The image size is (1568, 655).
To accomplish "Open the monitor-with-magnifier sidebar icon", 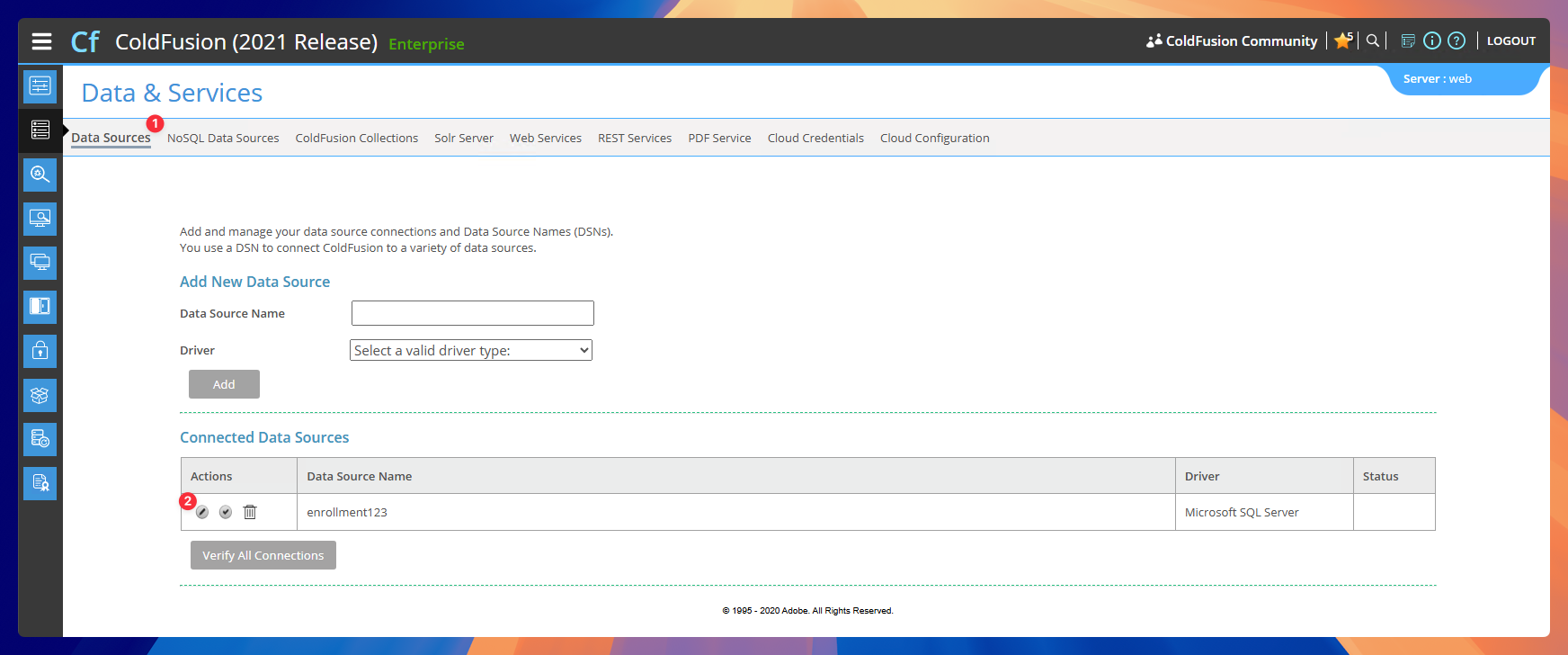I will [40, 218].
